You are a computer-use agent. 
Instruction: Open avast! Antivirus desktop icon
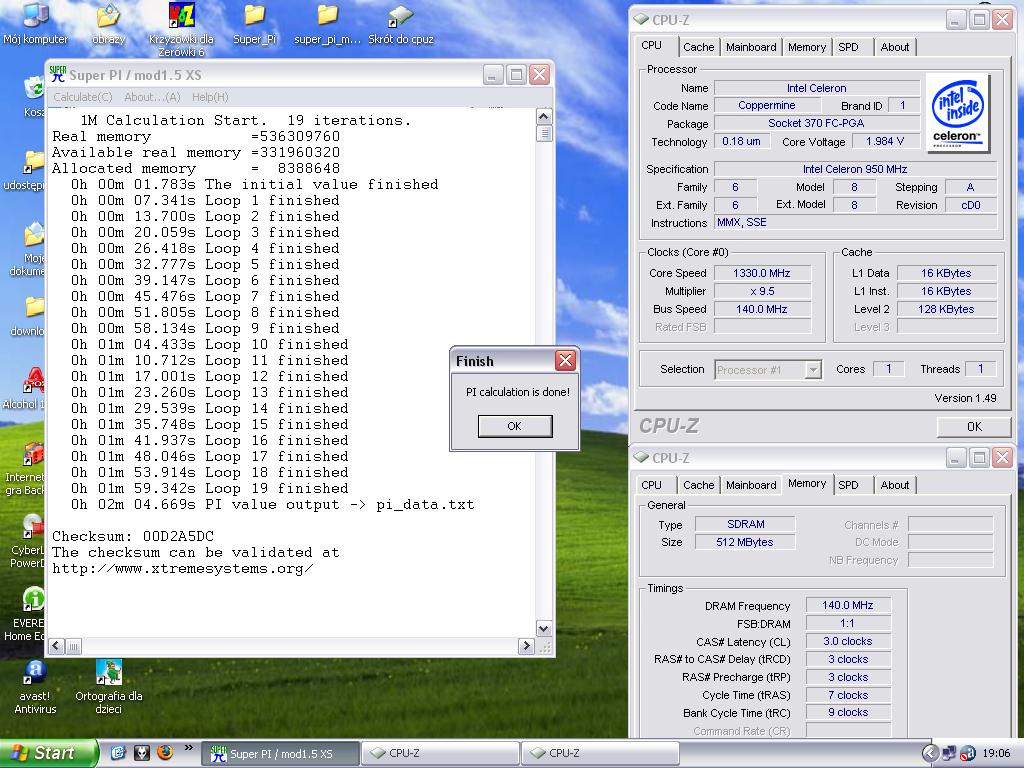35,672
